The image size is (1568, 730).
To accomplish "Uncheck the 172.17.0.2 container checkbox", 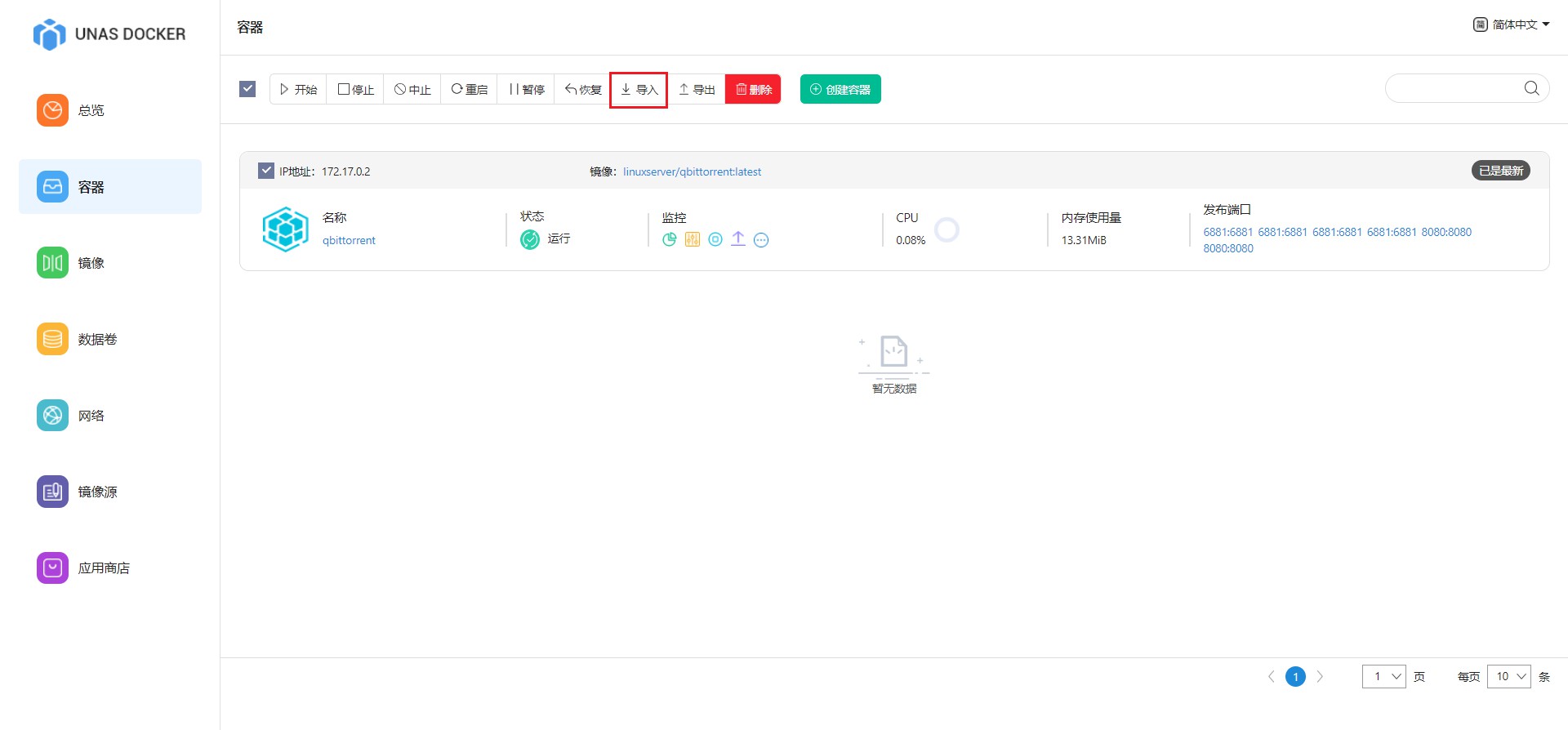I will click(x=266, y=171).
